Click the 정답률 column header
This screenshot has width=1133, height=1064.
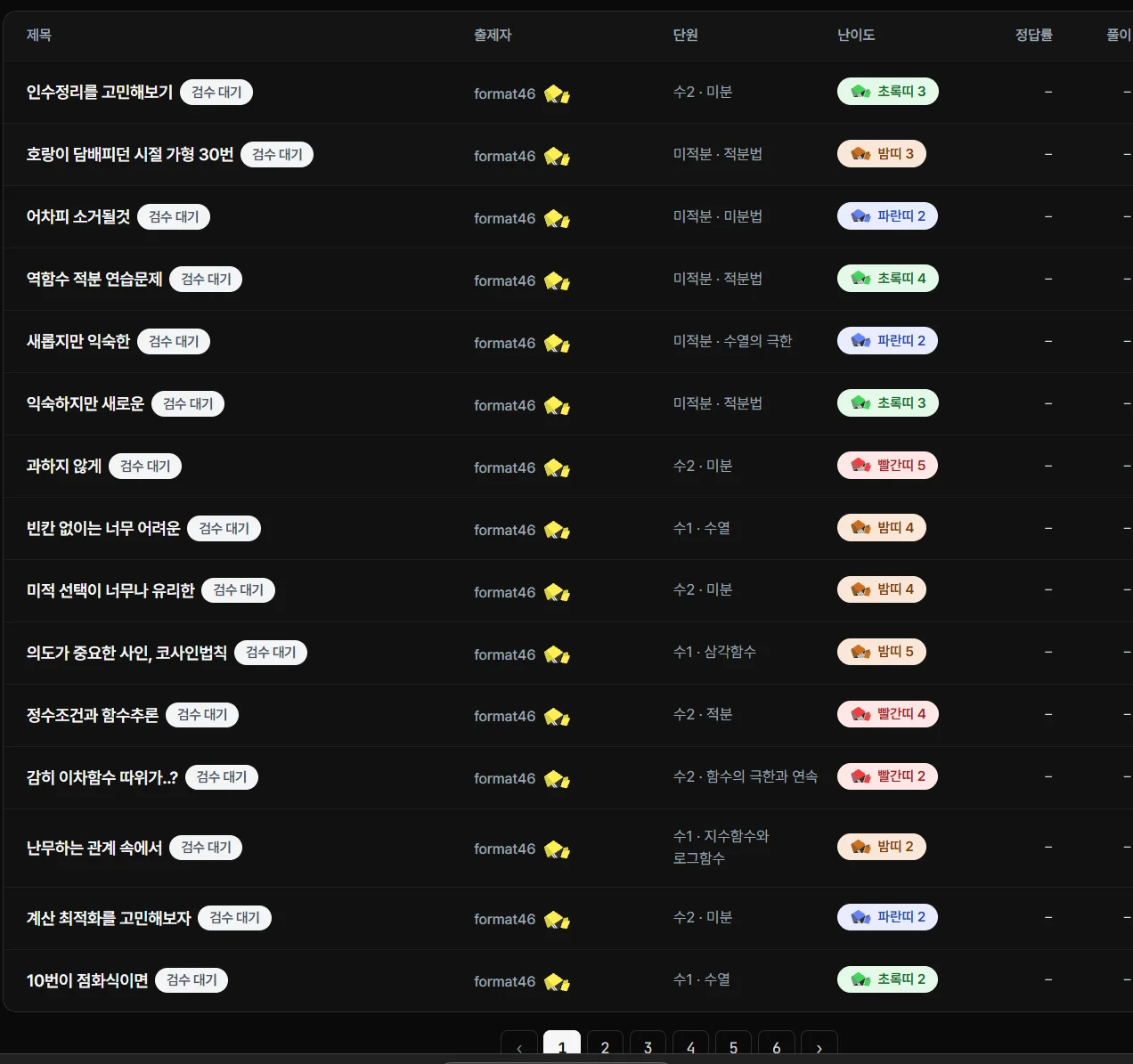click(x=1034, y=35)
